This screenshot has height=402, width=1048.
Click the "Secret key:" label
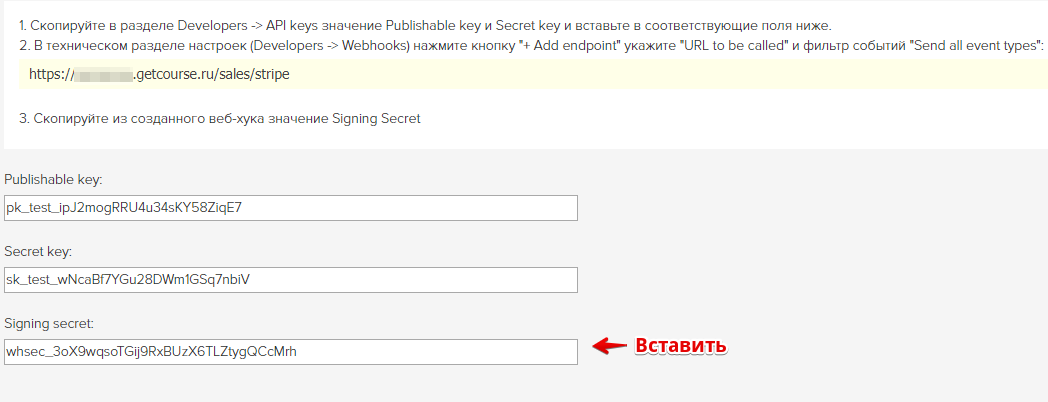37,252
